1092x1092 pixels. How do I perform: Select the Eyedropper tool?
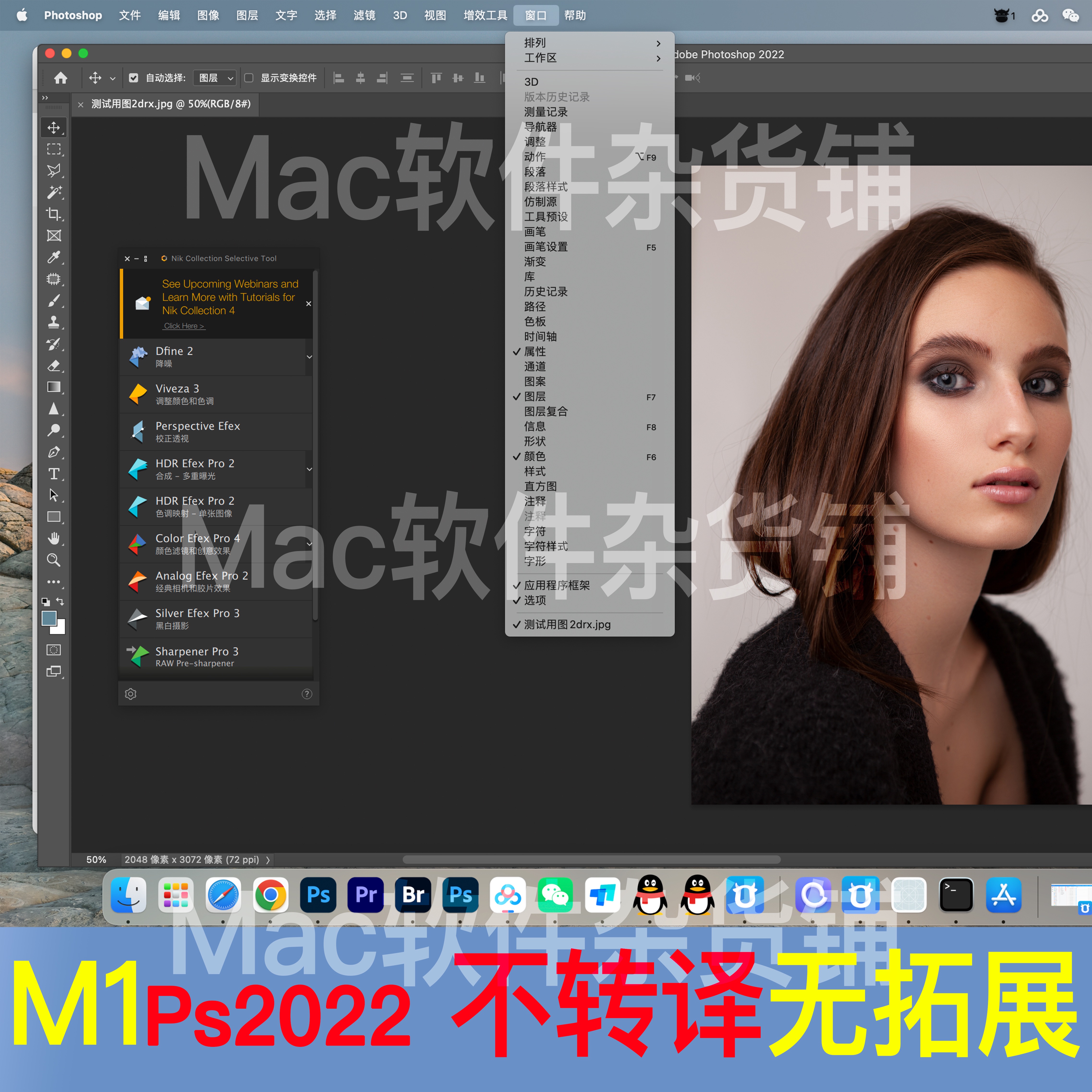(x=54, y=257)
